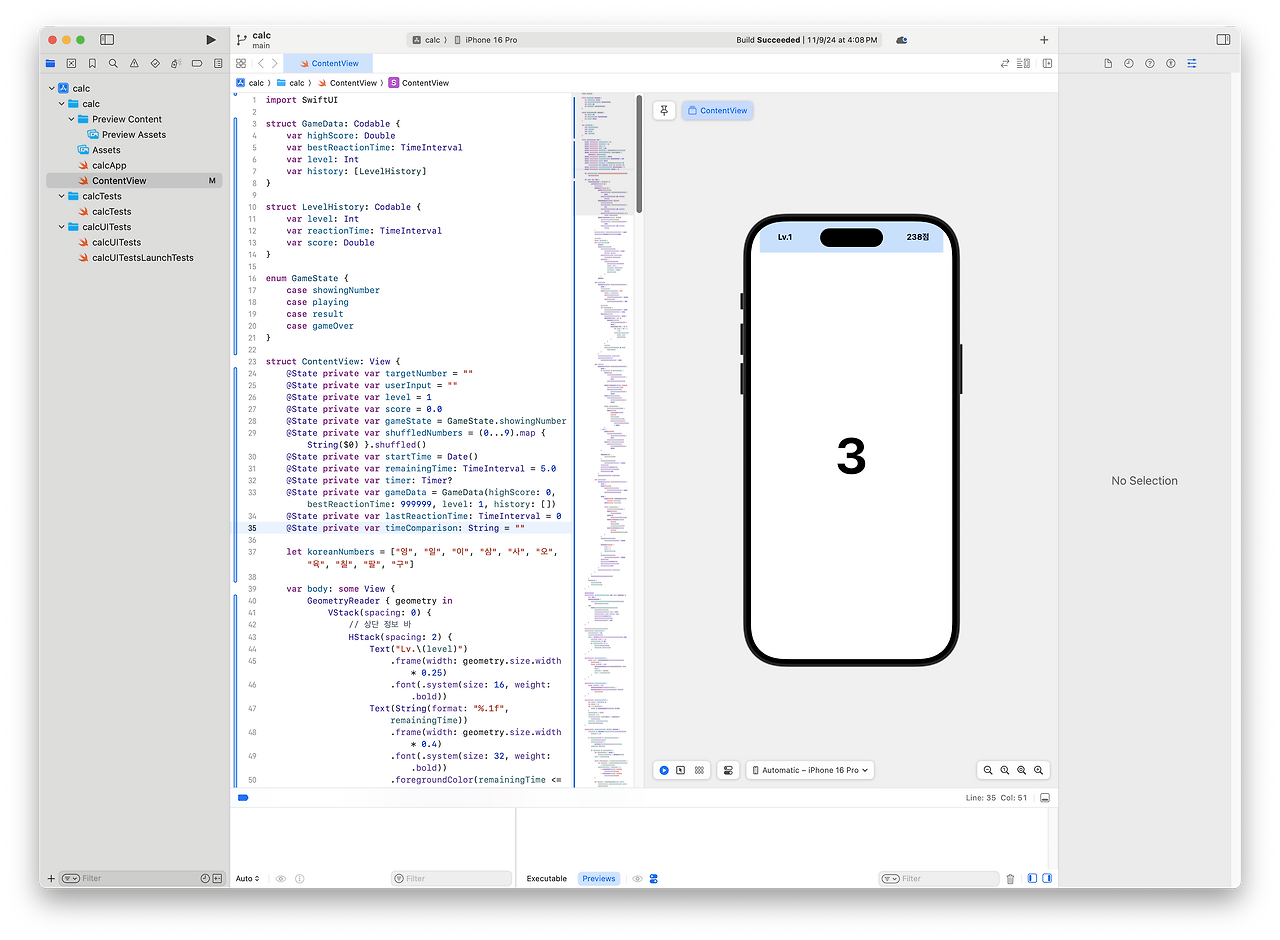Toggle the right inspector panel
1280x940 pixels.
point(1223,40)
